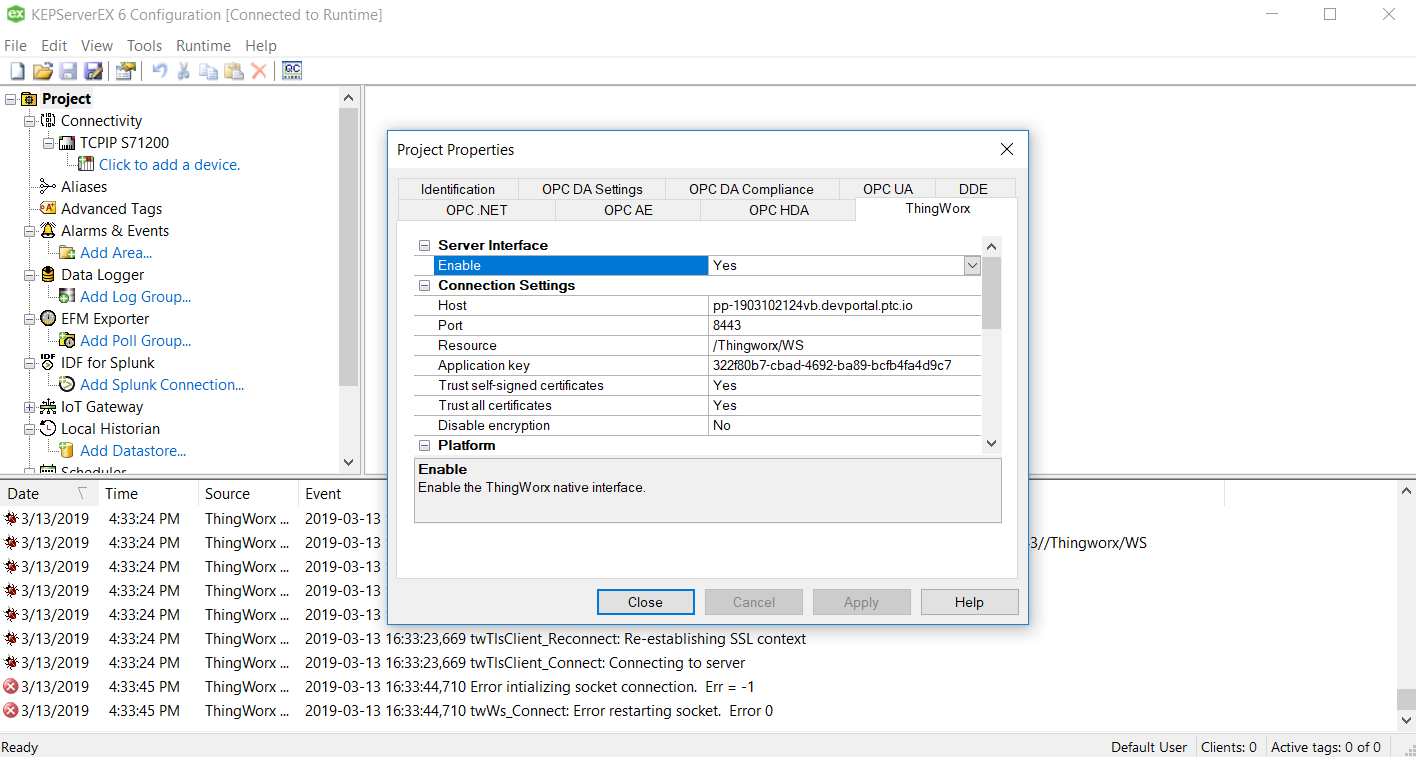Select the Host value field

click(x=844, y=305)
